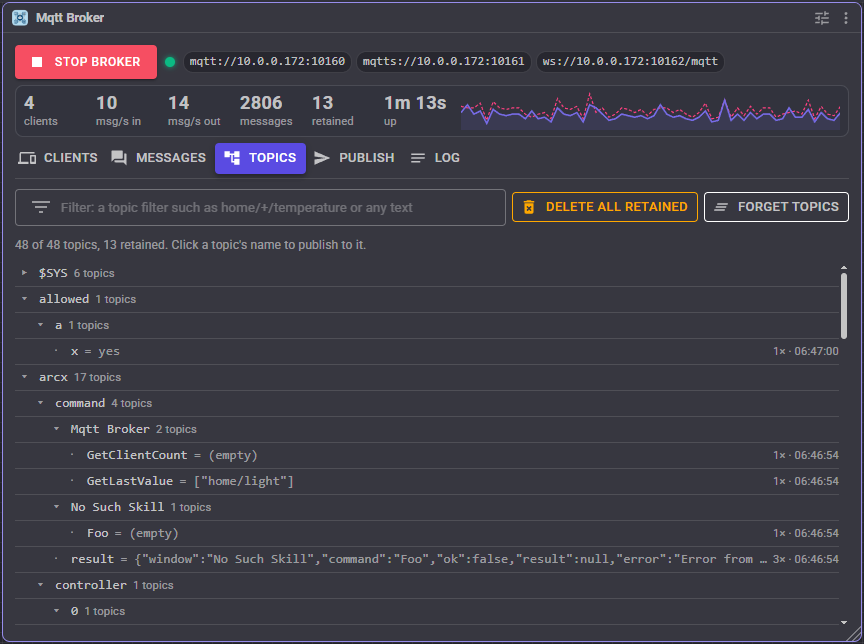This screenshot has width=864, height=644.
Task: Collapse the 'a' subtree under allowed
Action: pyautogui.click(x=40, y=325)
